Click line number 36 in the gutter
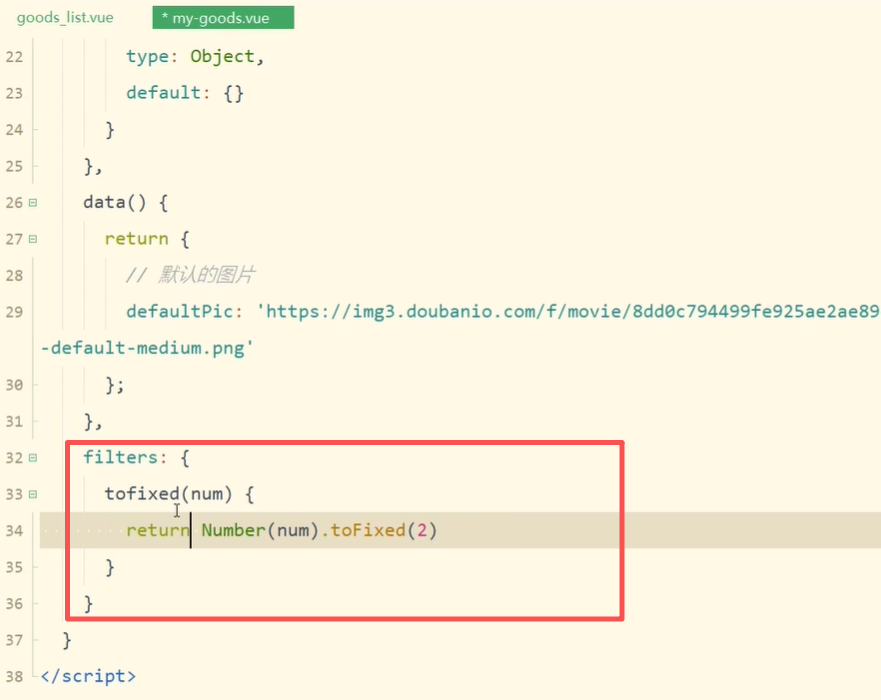The width and height of the screenshot is (881, 700). point(15,603)
